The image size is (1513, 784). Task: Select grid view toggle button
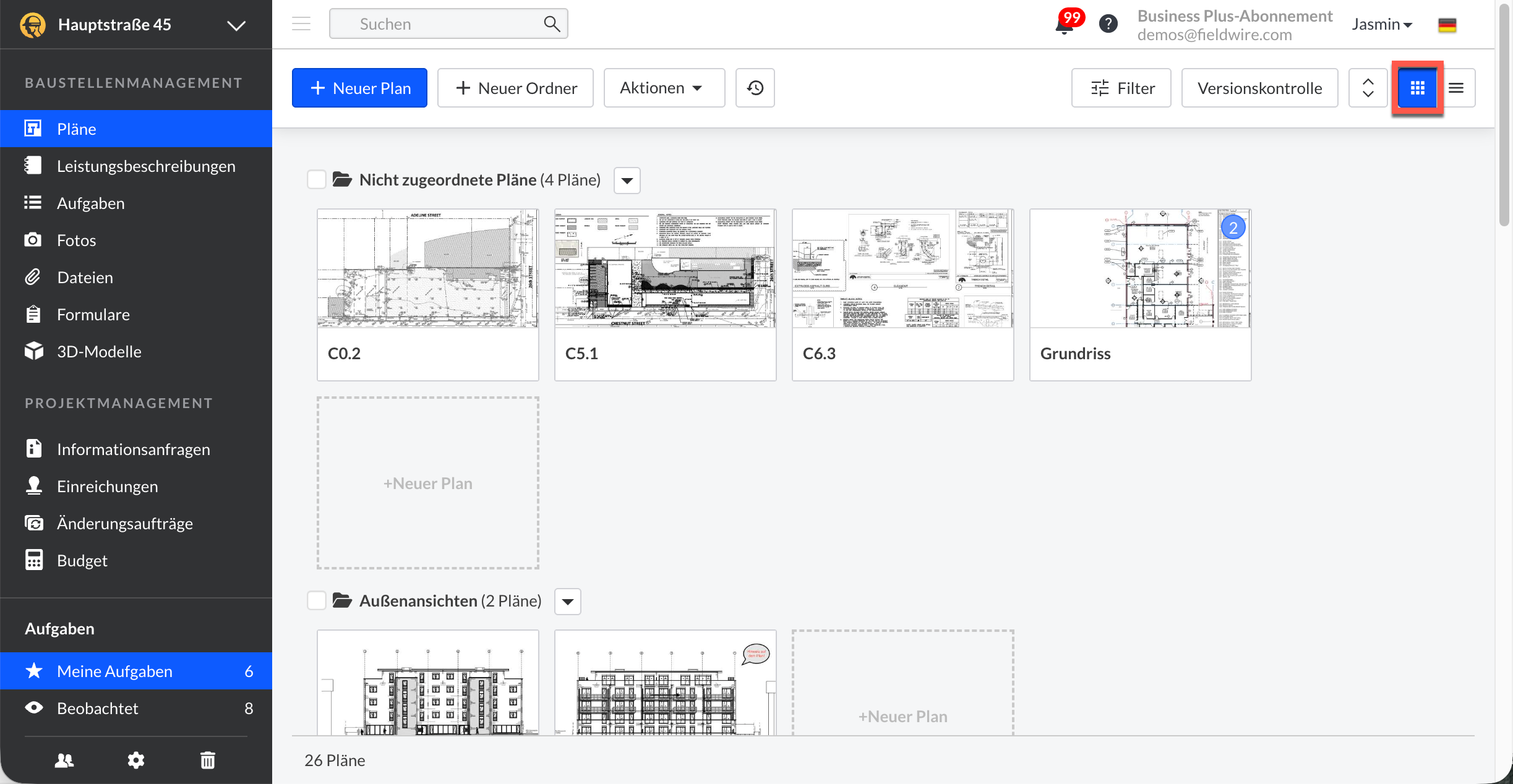tap(1417, 88)
